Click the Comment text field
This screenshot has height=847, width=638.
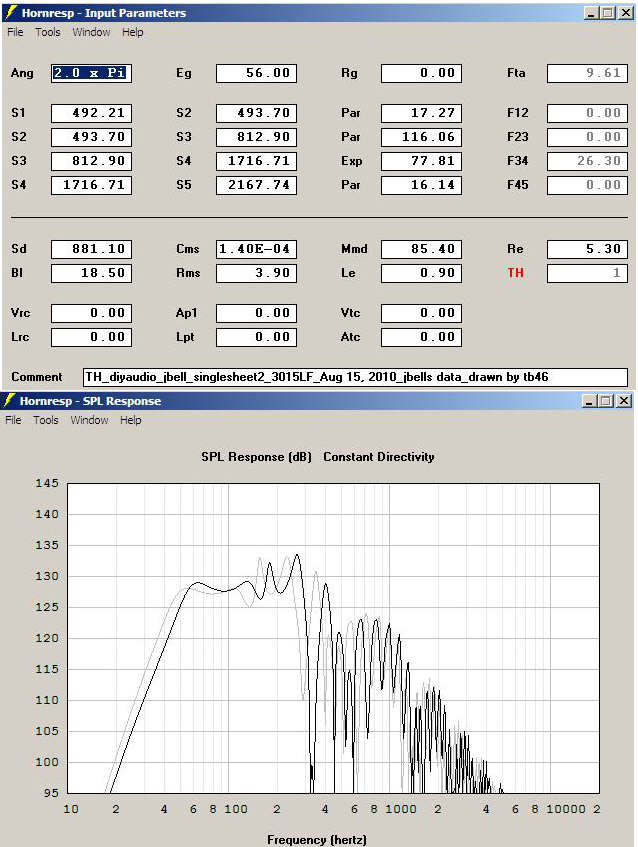(355, 377)
